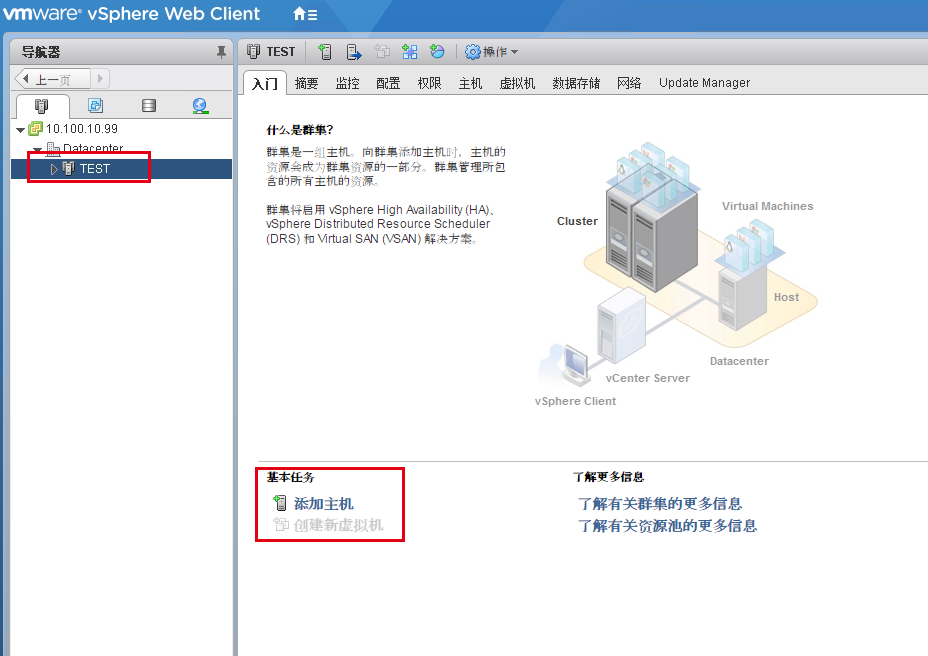Select Datacenter in the navigator tree
928x656 pixels.
[x=92, y=147]
